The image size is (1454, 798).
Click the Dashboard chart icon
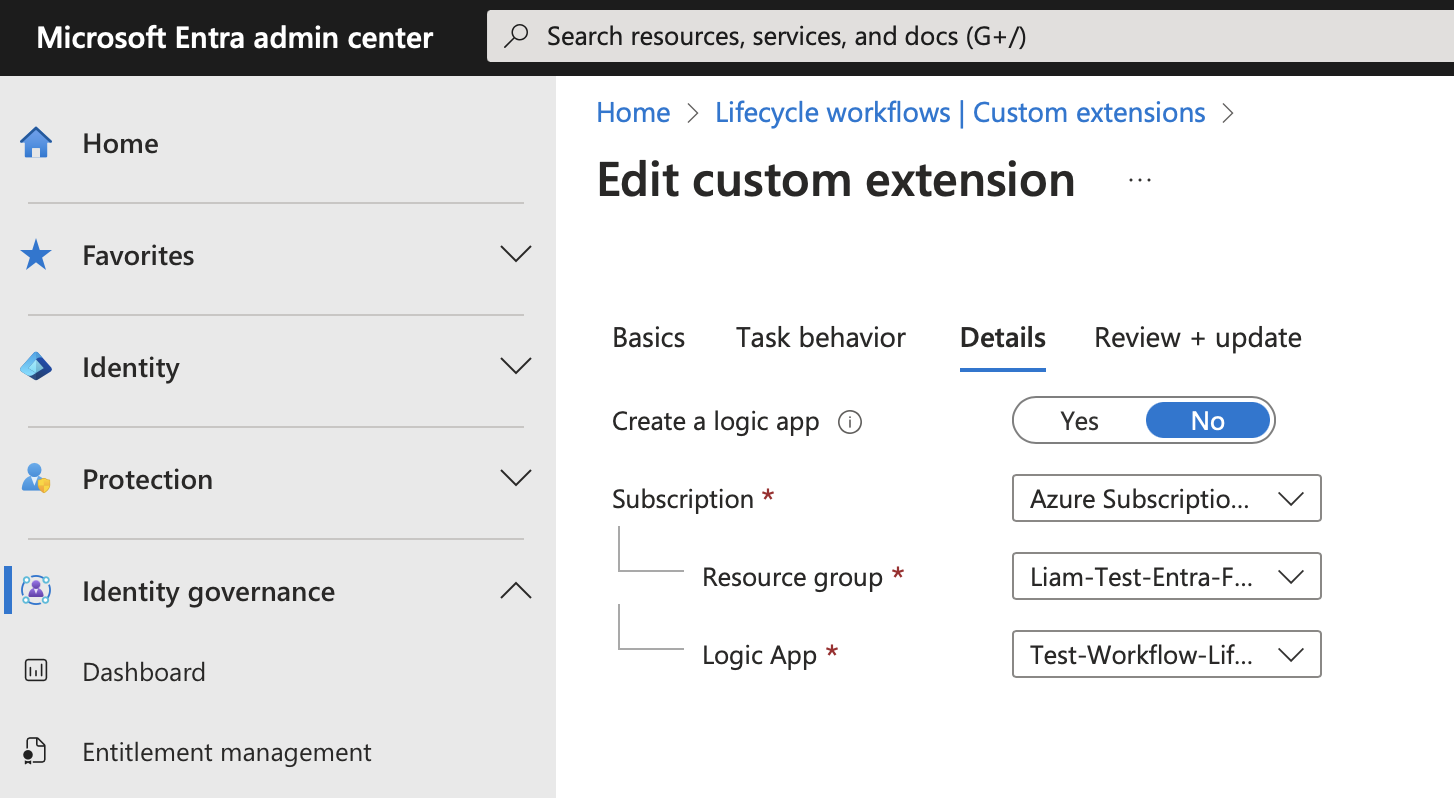pos(36,671)
